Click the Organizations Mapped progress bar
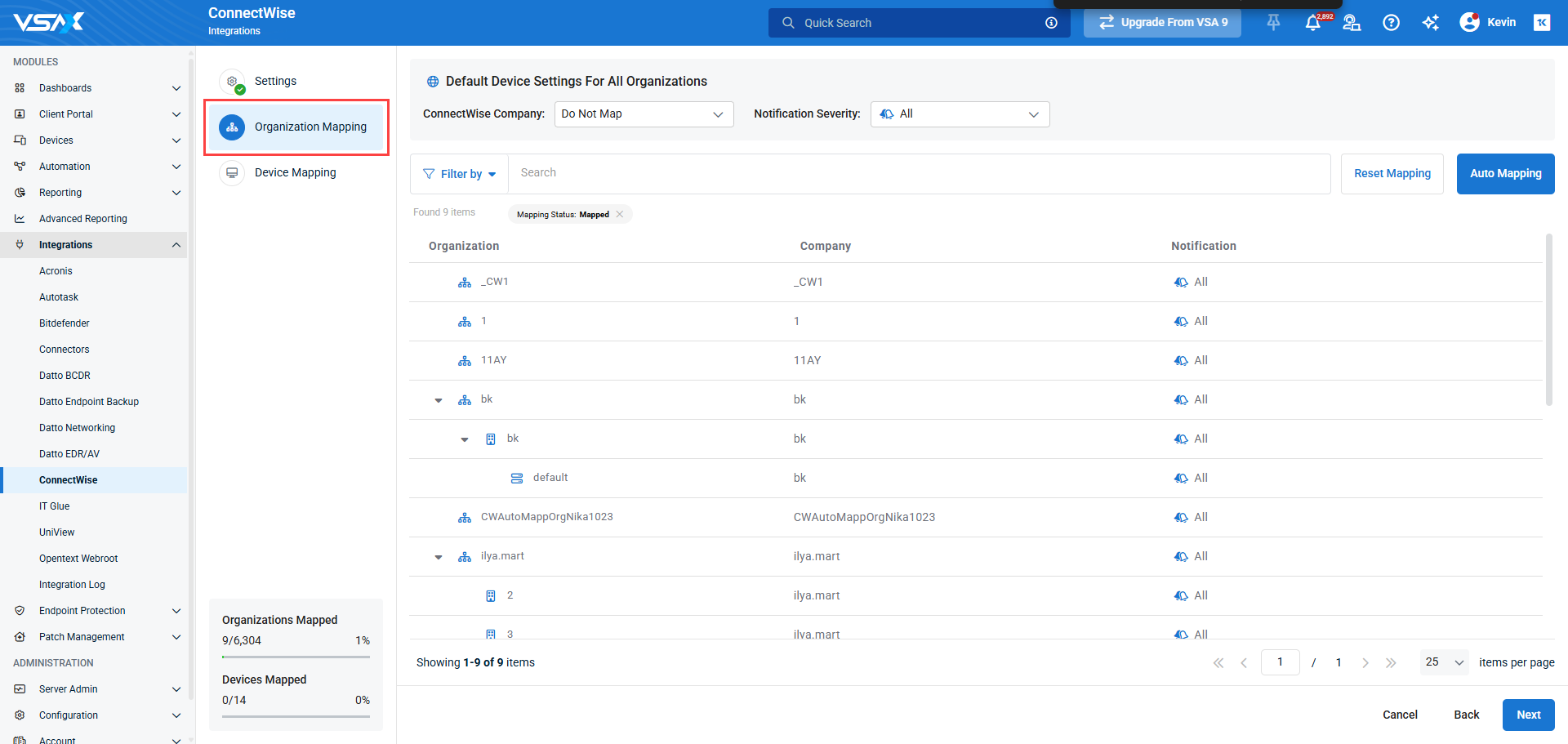The width and height of the screenshot is (1568, 744). click(296, 657)
